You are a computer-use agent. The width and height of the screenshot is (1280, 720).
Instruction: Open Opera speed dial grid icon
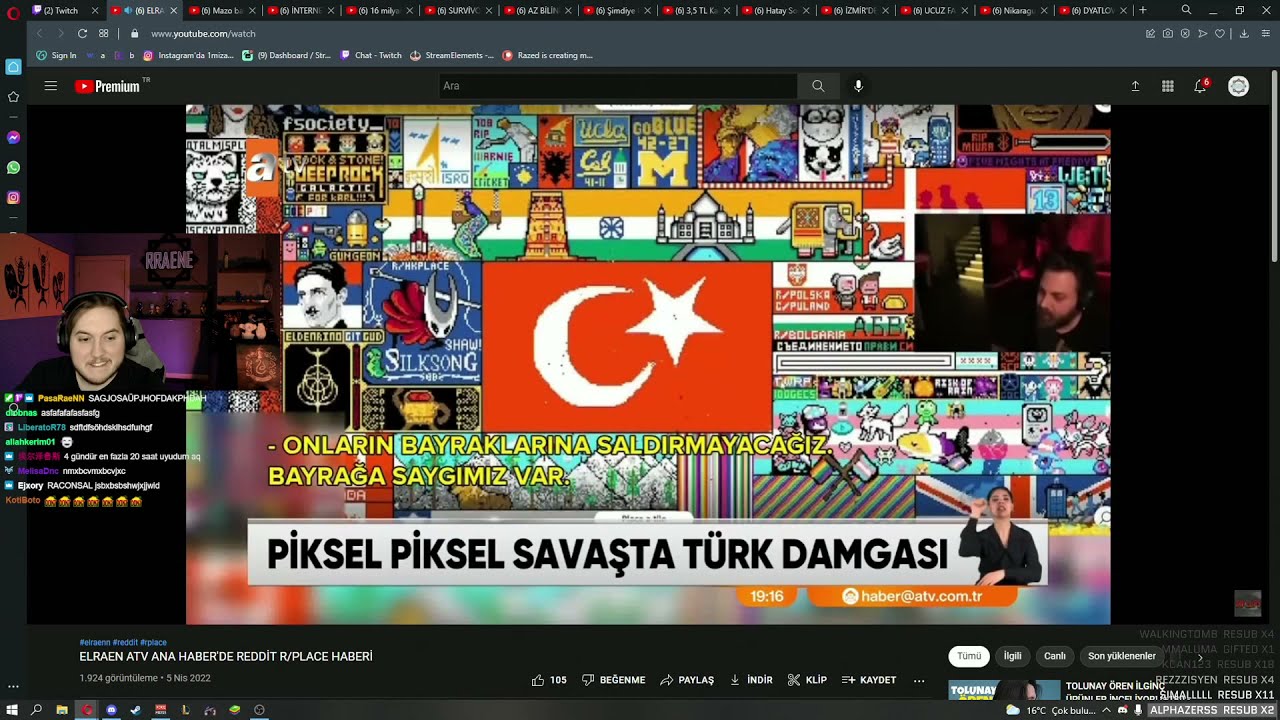(104, 33)
